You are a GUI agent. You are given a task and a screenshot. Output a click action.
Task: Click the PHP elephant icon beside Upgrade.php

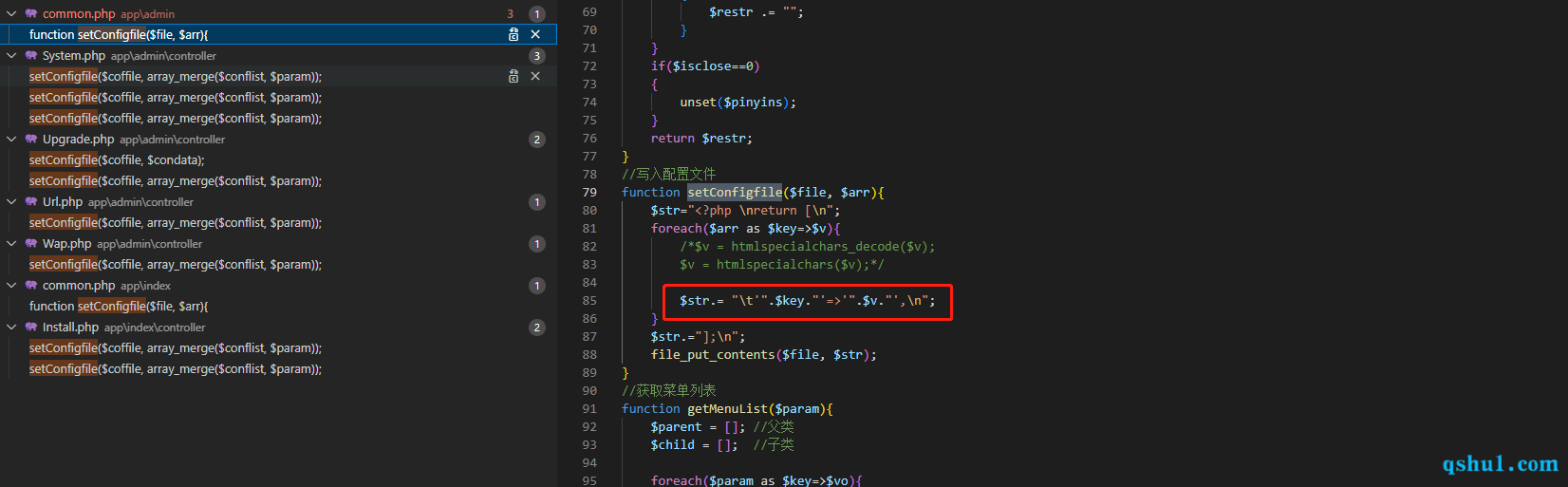coord(31,139)
